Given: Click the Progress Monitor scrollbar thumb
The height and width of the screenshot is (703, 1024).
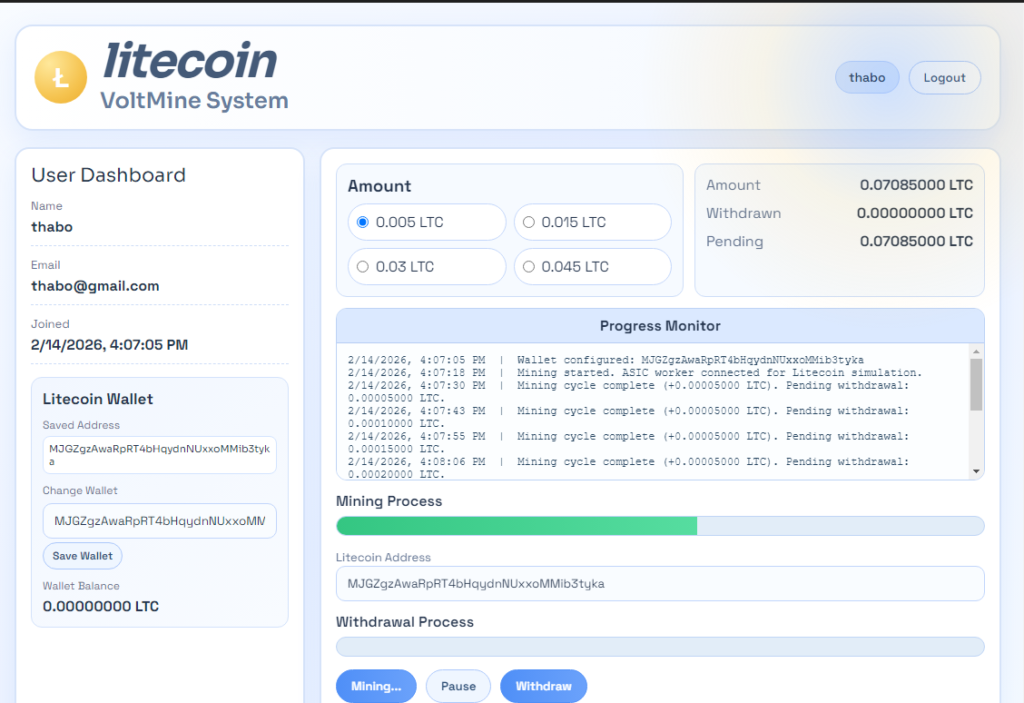Looking at the screenshot, I should [x=976, y=384].
